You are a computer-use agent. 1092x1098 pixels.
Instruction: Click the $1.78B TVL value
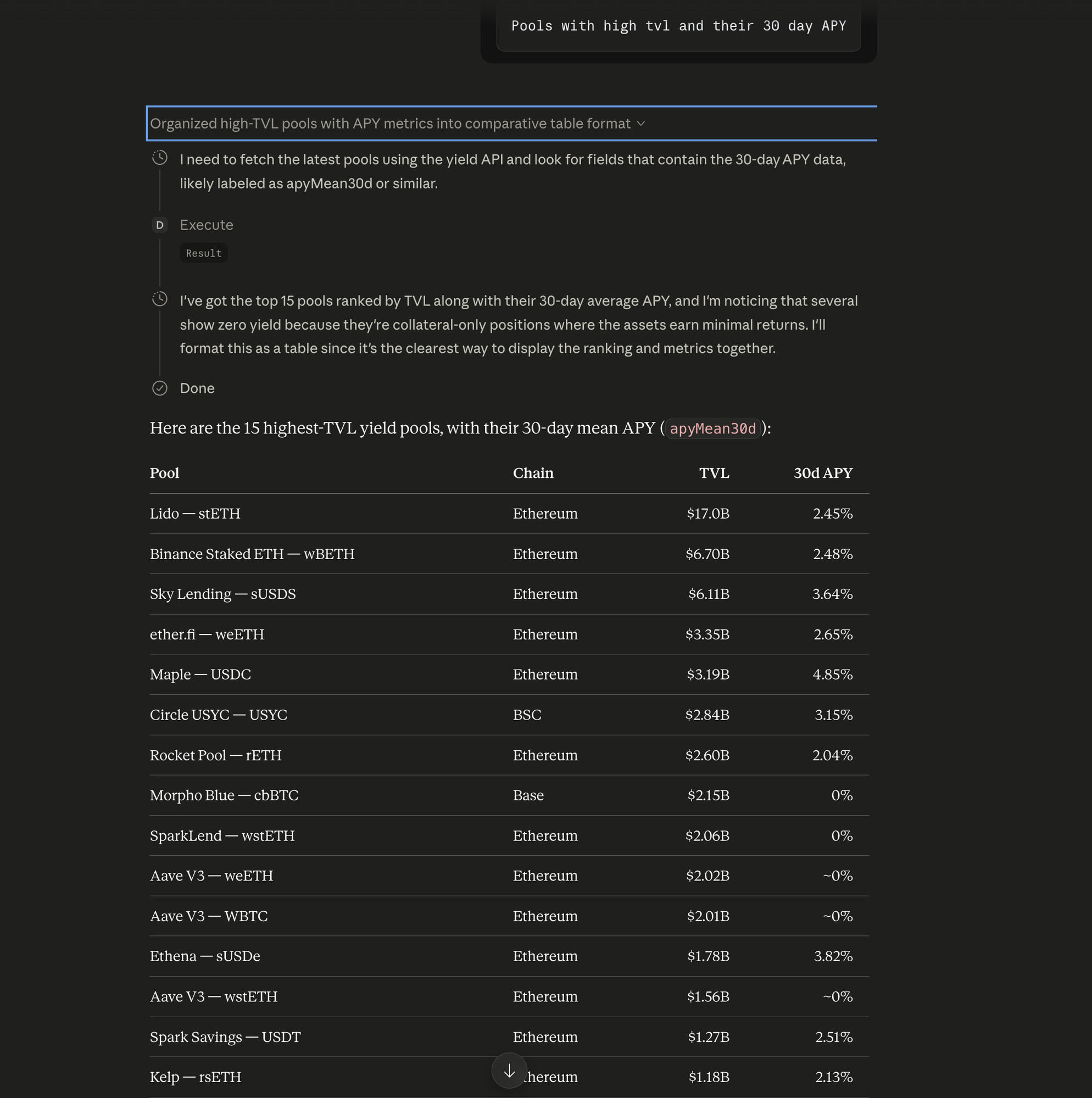pos(708,956)
